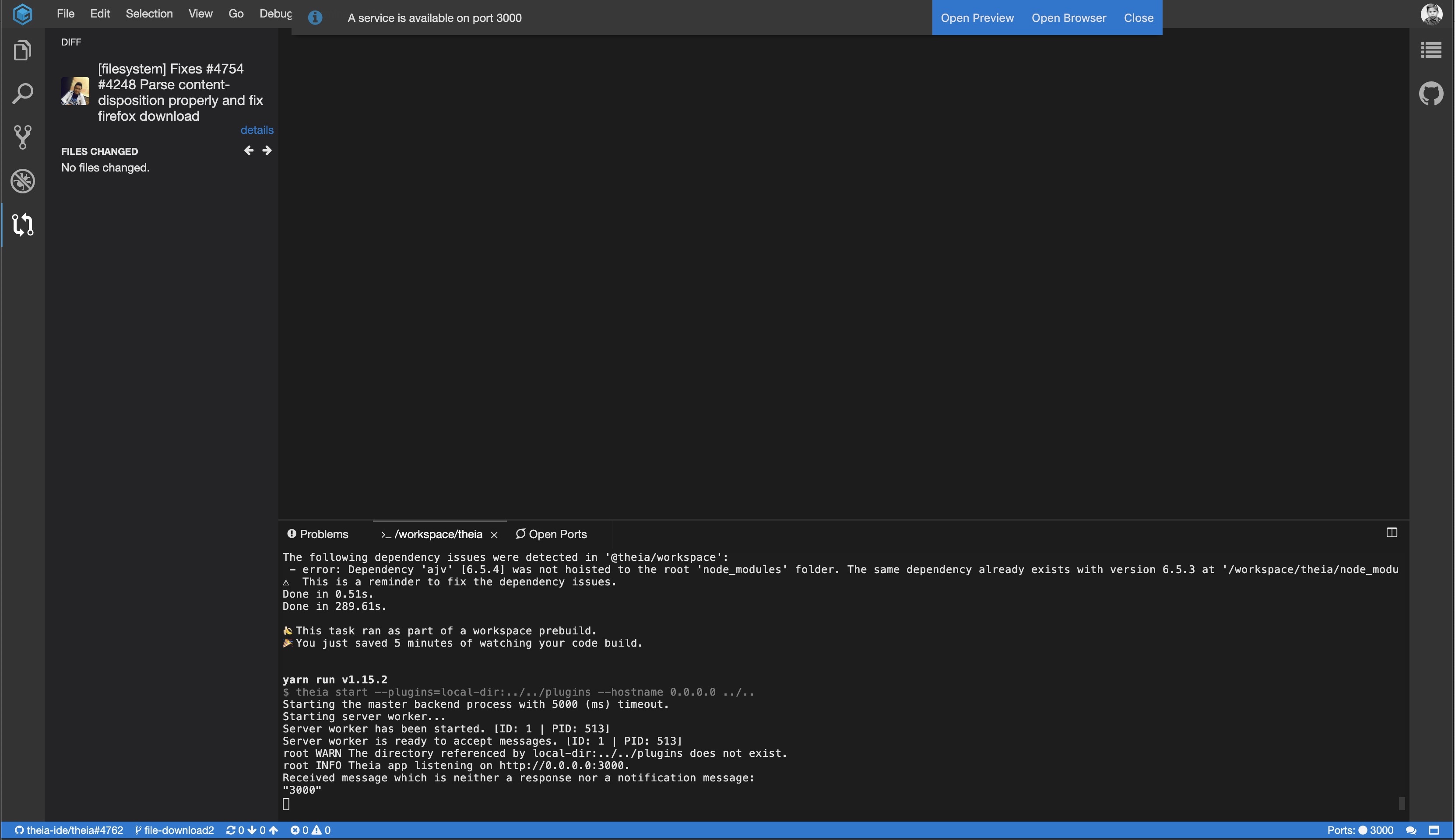Image resolution: width=1455 pixels, height=840 pixels.
Task: Open the Search magnifier in sidebar
Action: pyautogui.click(x=22, y=94)
